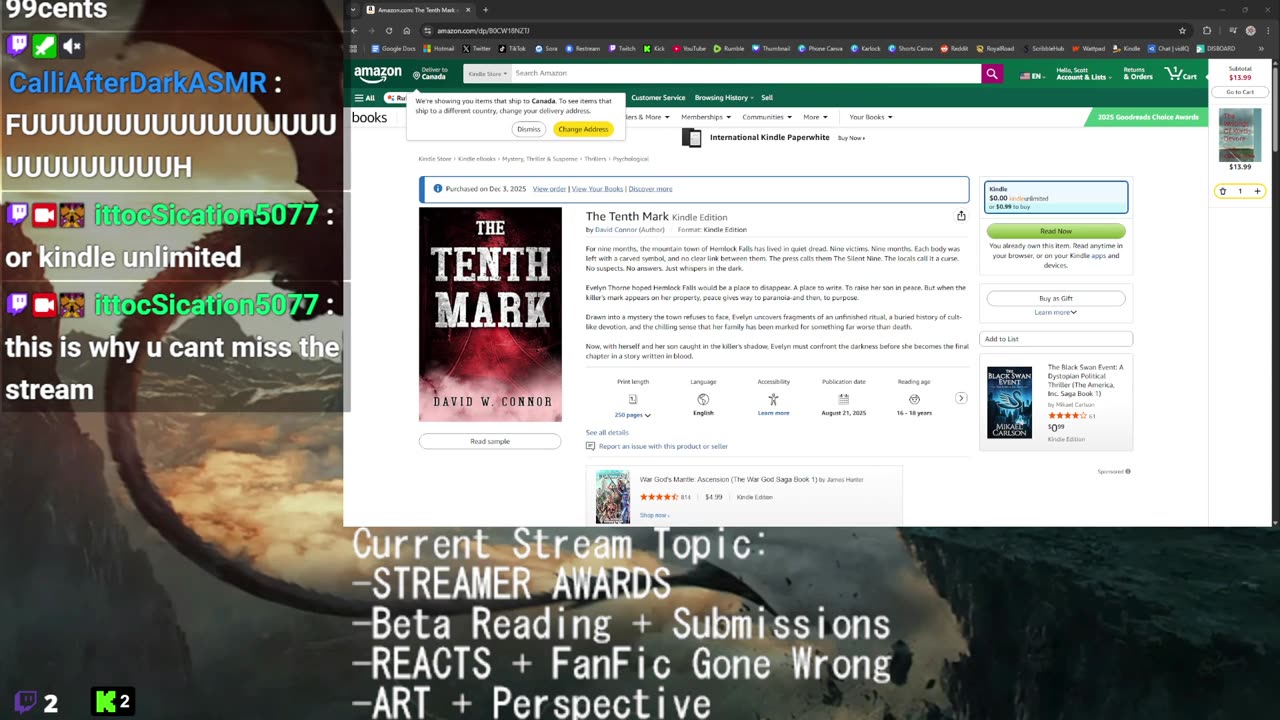Image resolution: width=1280 pixels, height=720 pixels.
Task: Open a new browser tab
Action: click(x=486, y=10)
